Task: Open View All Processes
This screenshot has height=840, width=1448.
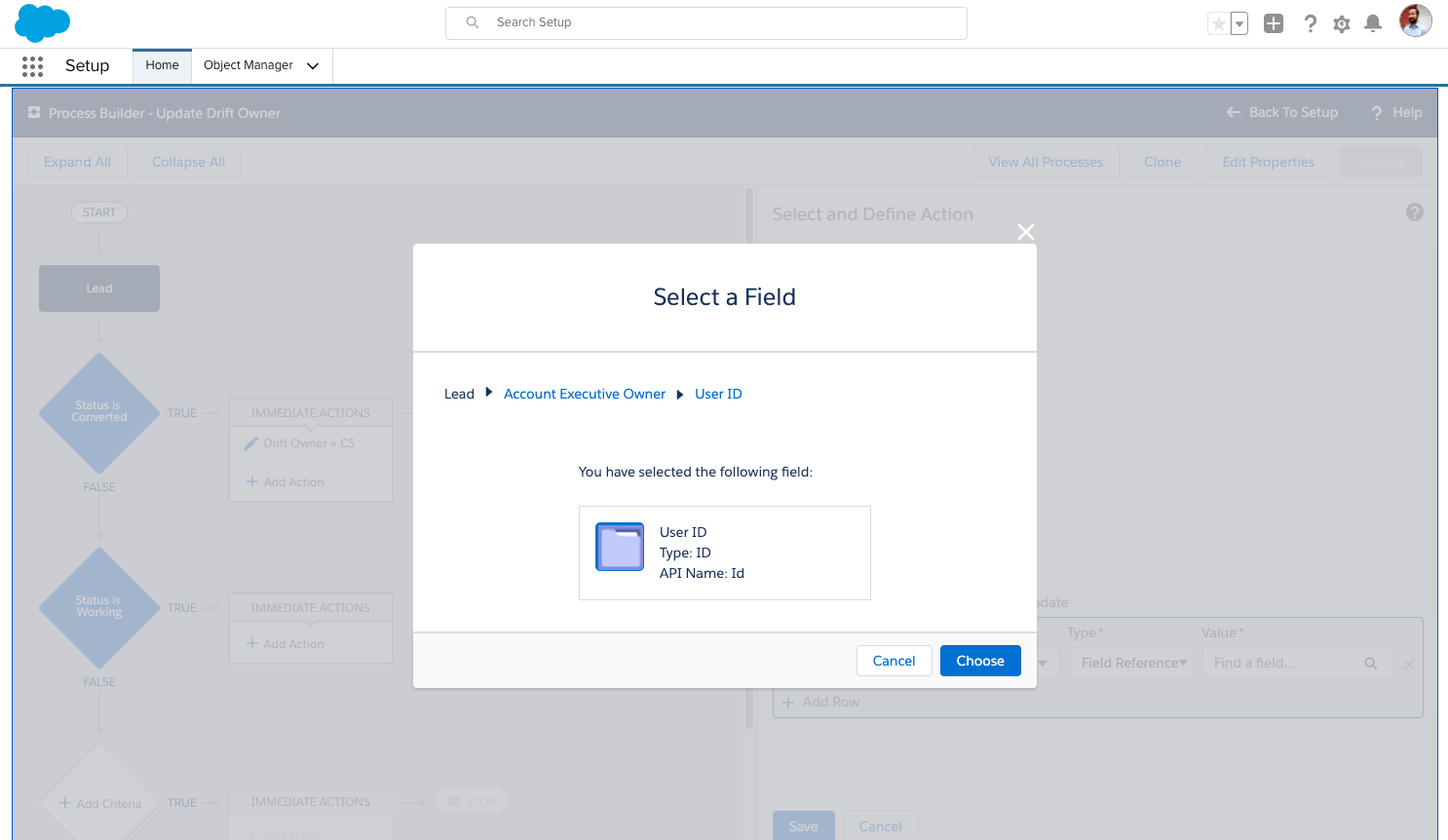Action: (x=1046, y=162)
